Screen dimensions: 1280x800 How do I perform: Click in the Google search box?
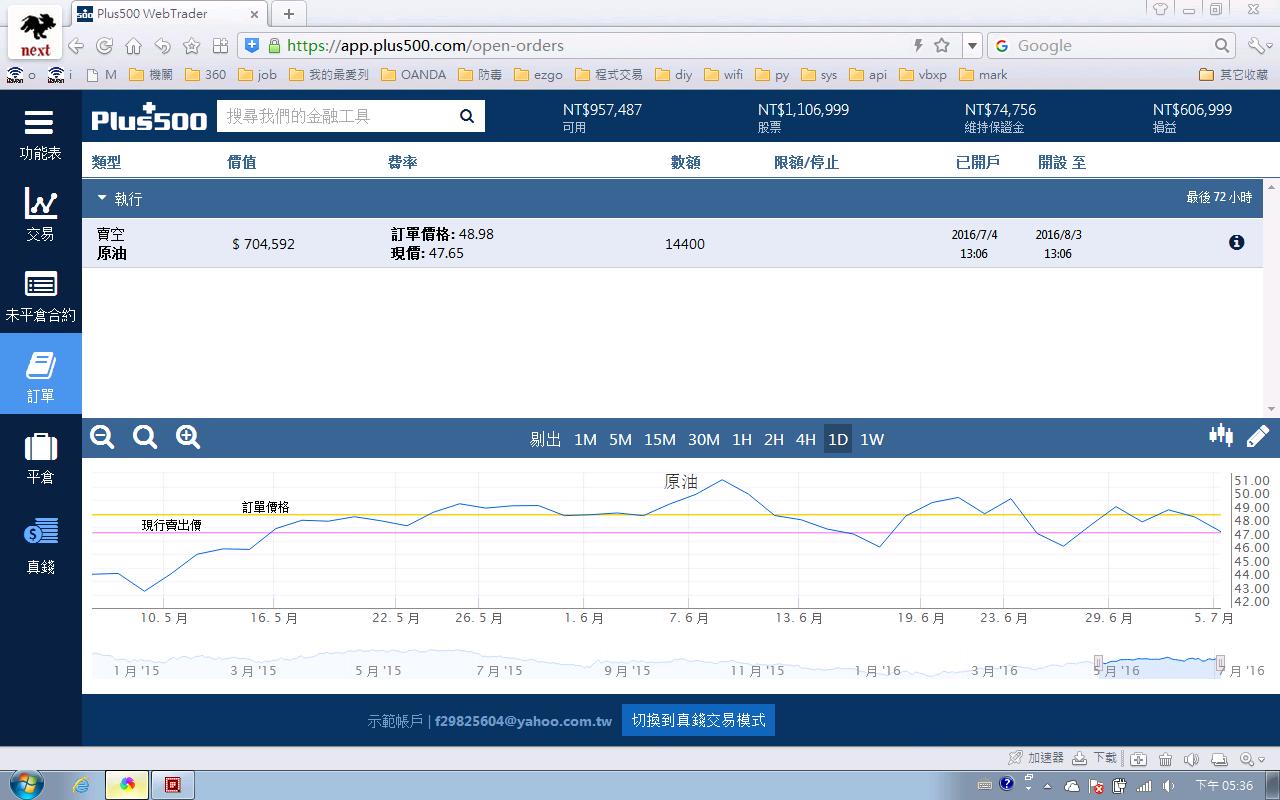click(1110, 46)
